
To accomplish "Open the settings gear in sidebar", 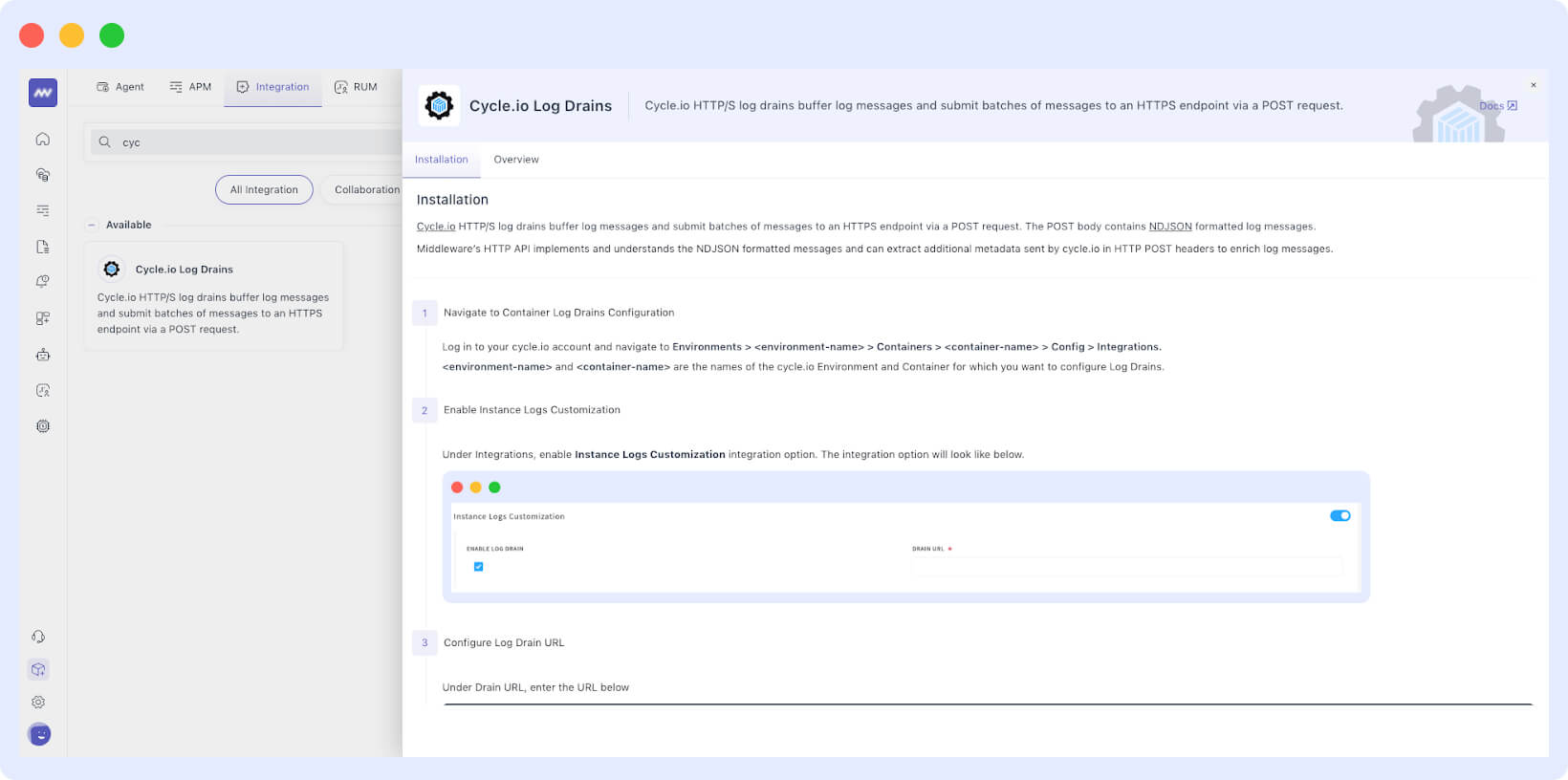I will coord(38,702).
